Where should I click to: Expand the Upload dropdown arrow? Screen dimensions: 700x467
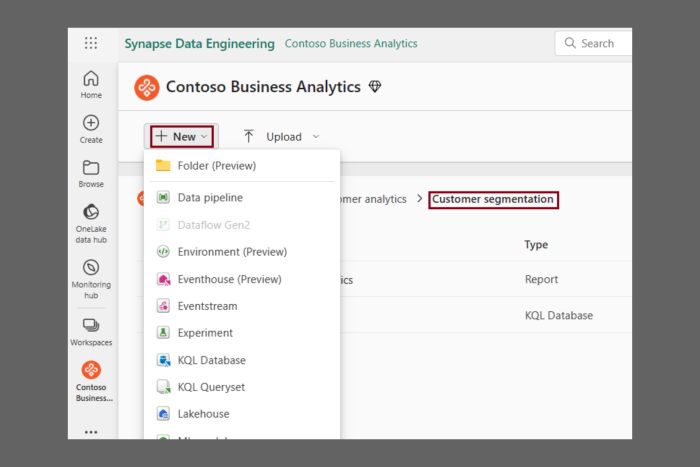[316, 137]
